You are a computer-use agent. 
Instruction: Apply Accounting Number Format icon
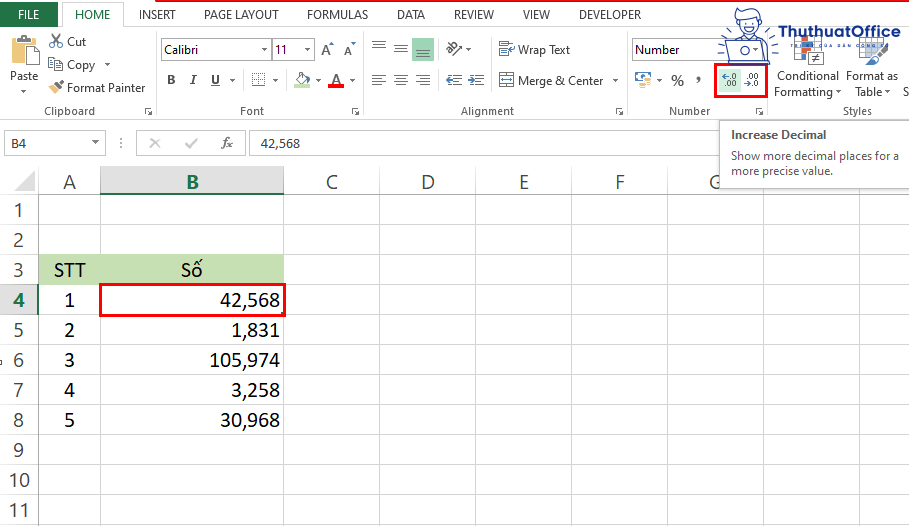643,80
